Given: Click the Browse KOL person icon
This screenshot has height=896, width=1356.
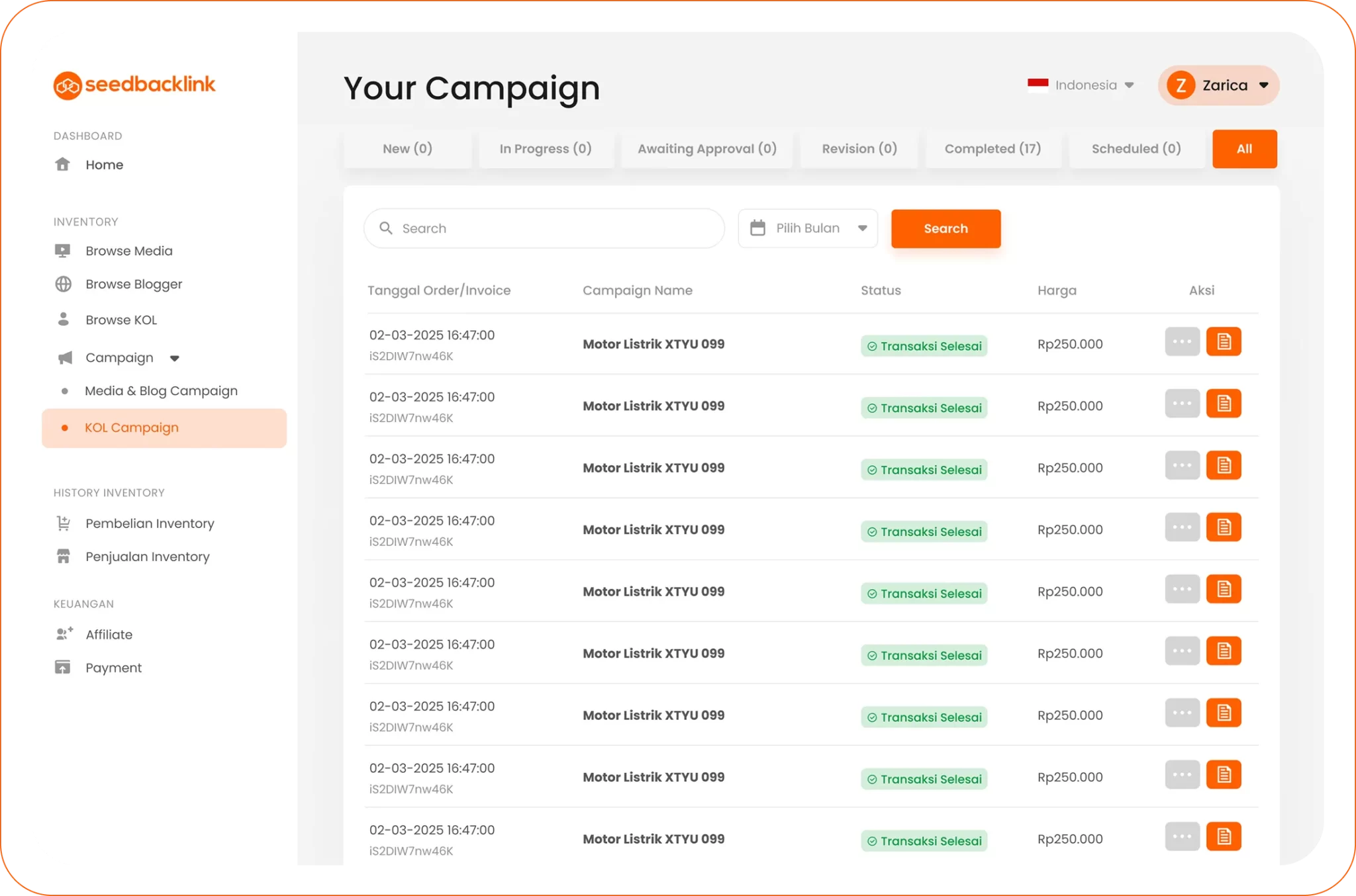Looking at the screenshot, I should (x=64, y=320).
